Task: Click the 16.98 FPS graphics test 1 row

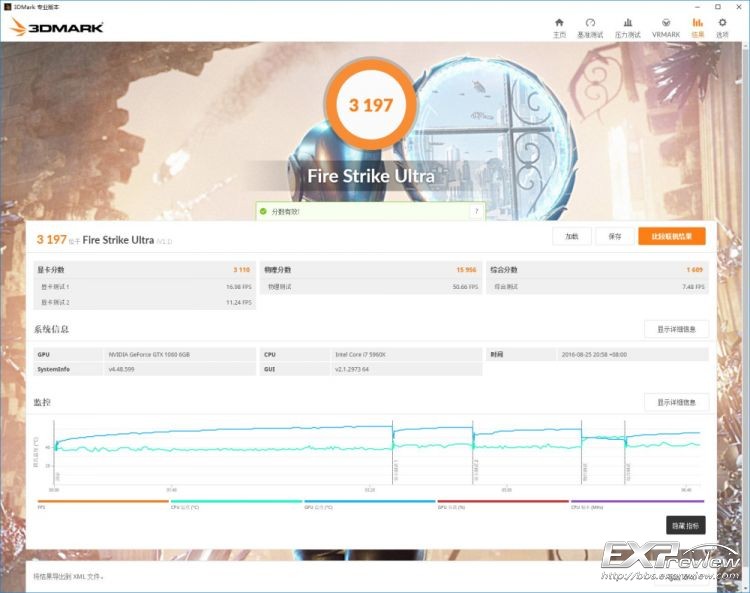Action: [145, 287]
